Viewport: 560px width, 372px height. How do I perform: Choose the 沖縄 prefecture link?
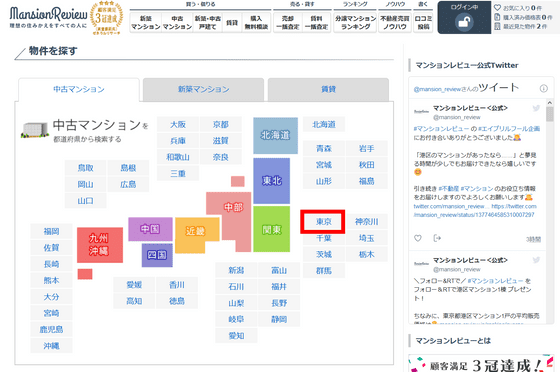point(51,346)
